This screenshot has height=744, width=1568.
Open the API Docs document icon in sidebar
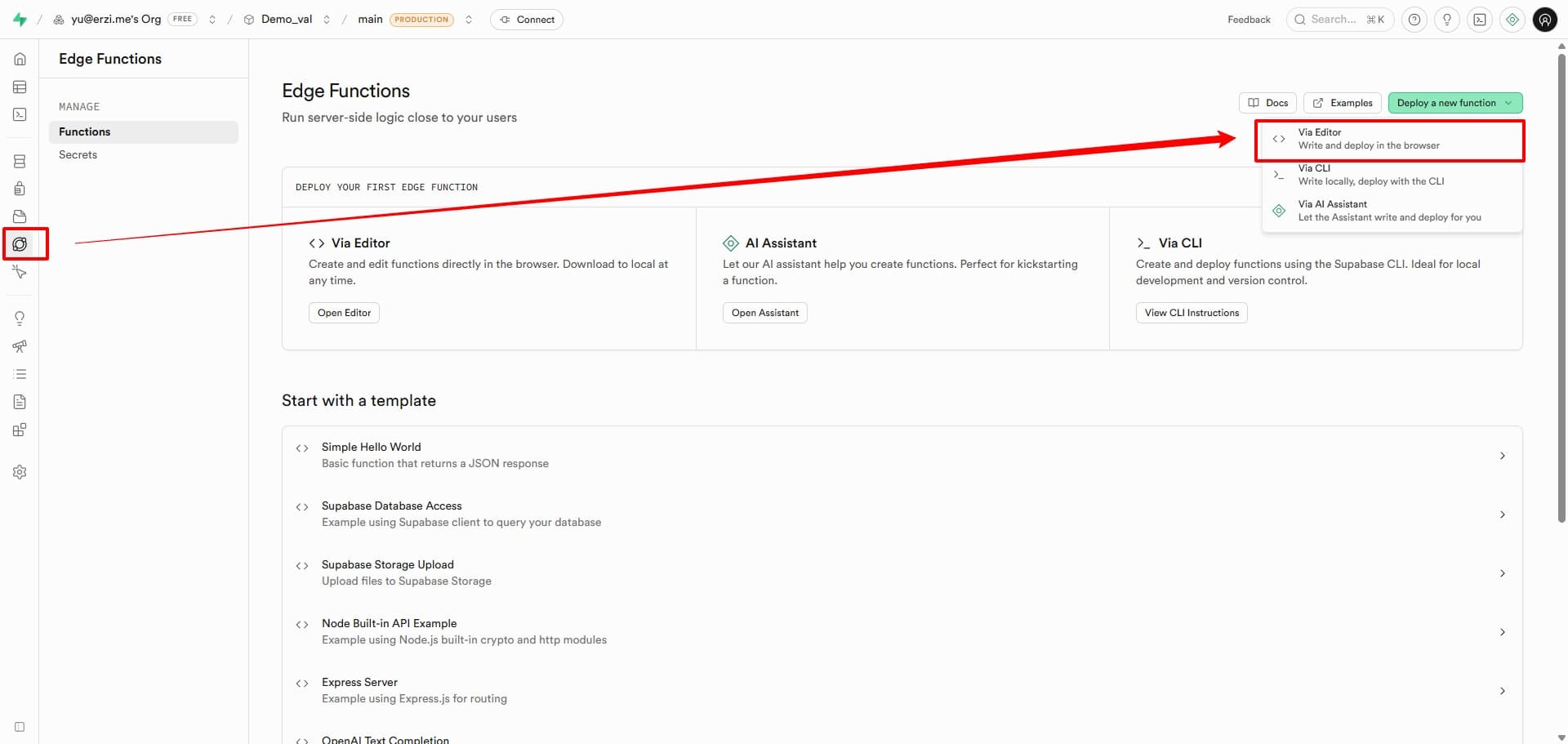(20, 402)
